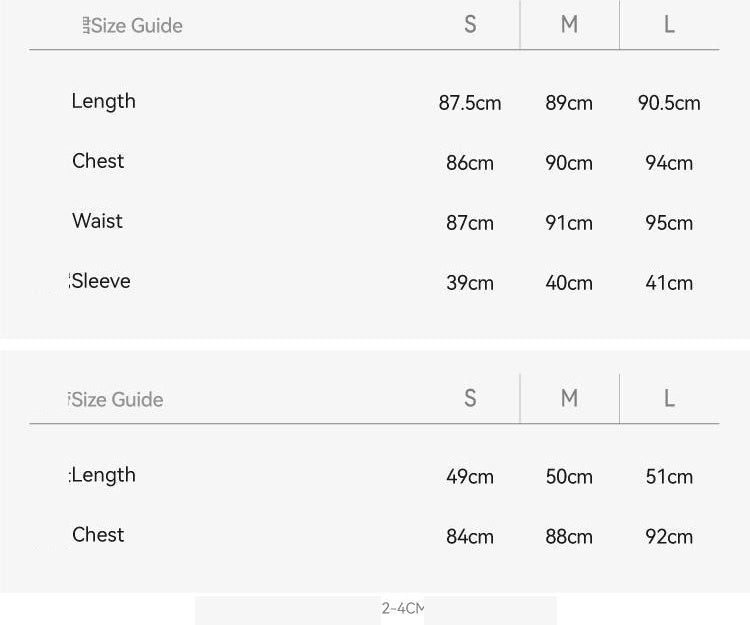Select the S column in bottom table
Screen dimensions: 750x625
(x=470, y=398)
